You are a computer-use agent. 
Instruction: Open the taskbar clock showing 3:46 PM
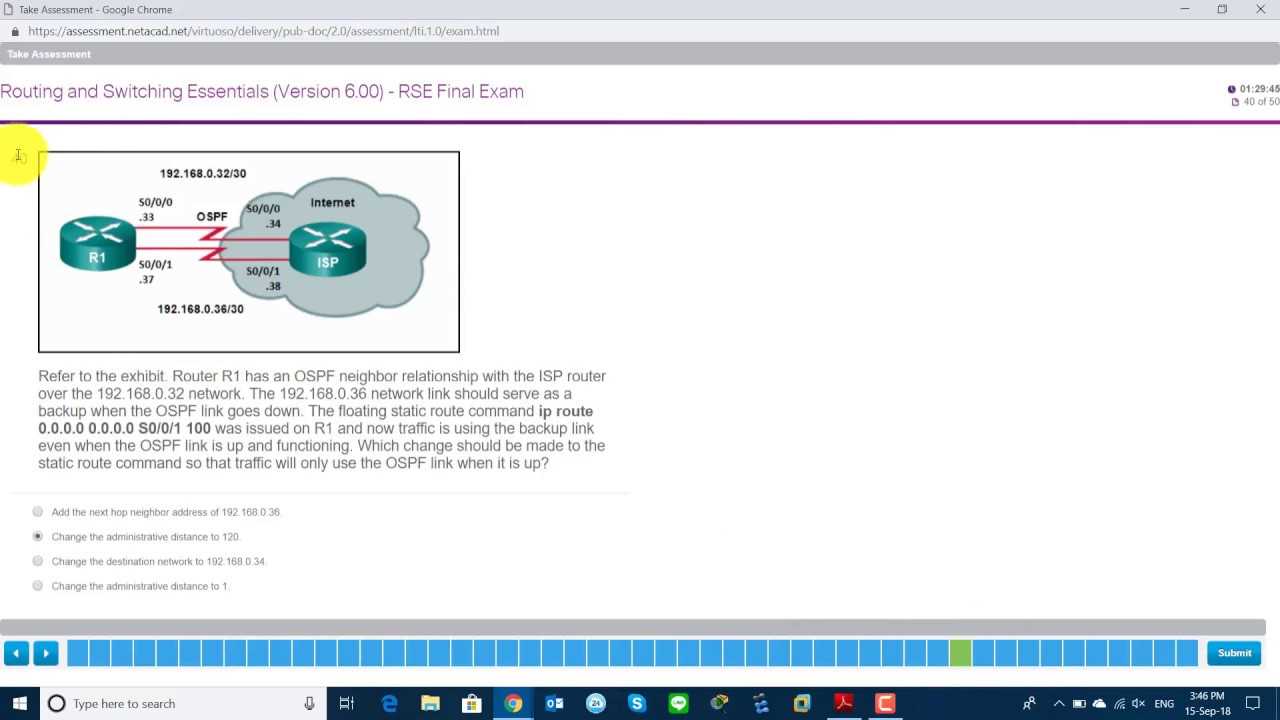(x=1208, y=703)
